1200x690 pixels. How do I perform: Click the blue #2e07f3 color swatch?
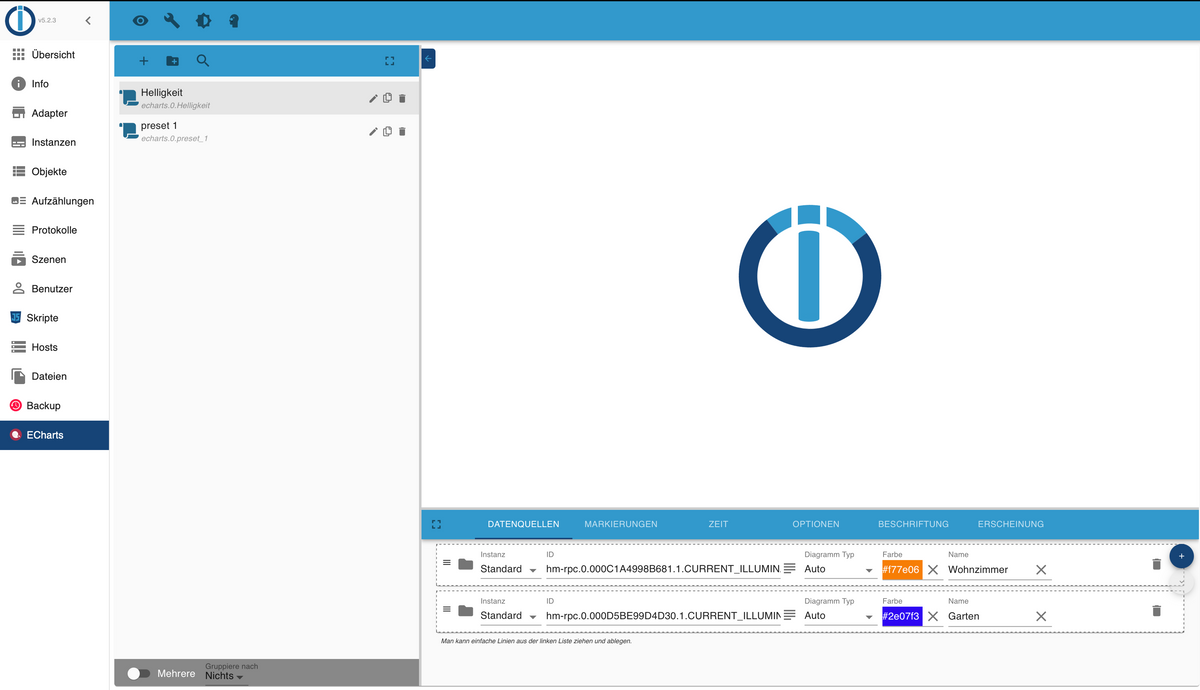pos(902,616)
